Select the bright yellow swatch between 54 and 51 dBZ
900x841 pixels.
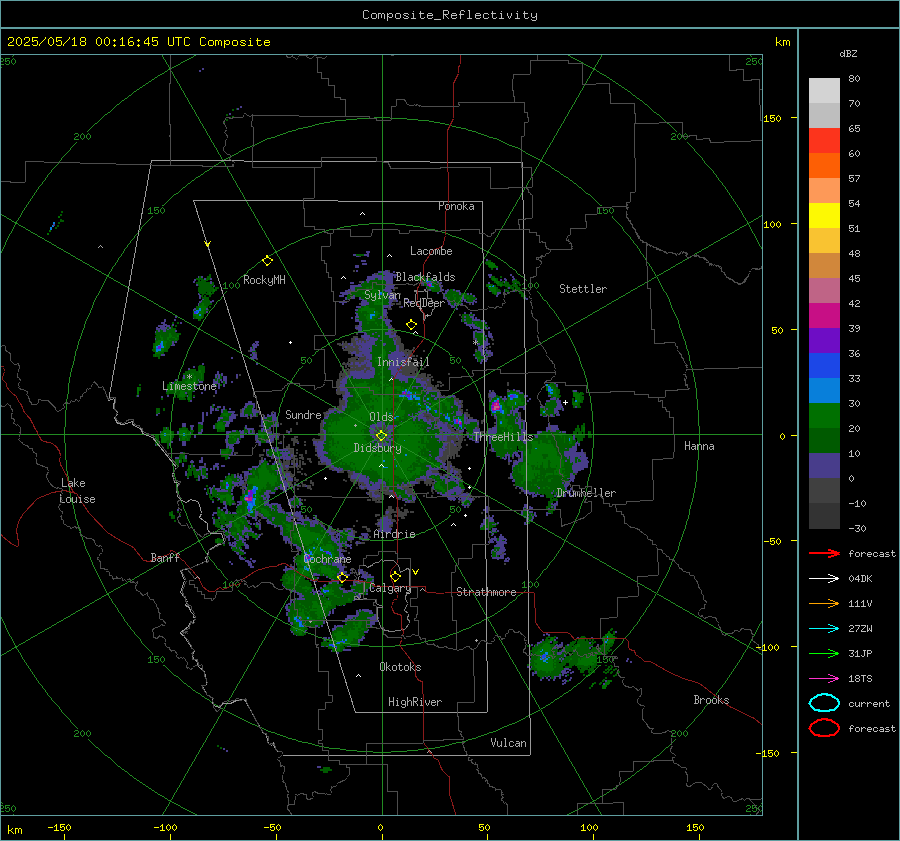tap(824, 216)
